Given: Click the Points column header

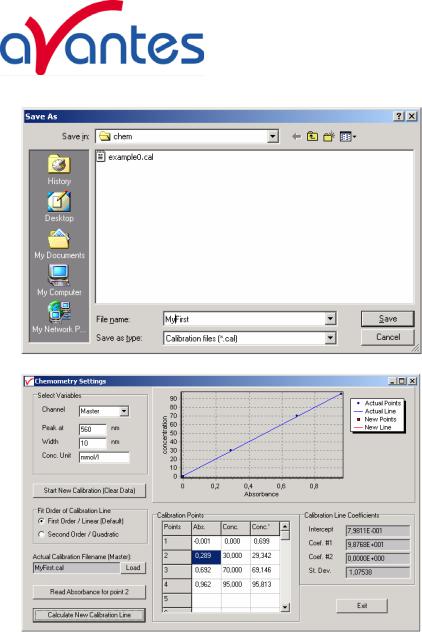Looking at the screenshot, I should (x=177, y=527).
